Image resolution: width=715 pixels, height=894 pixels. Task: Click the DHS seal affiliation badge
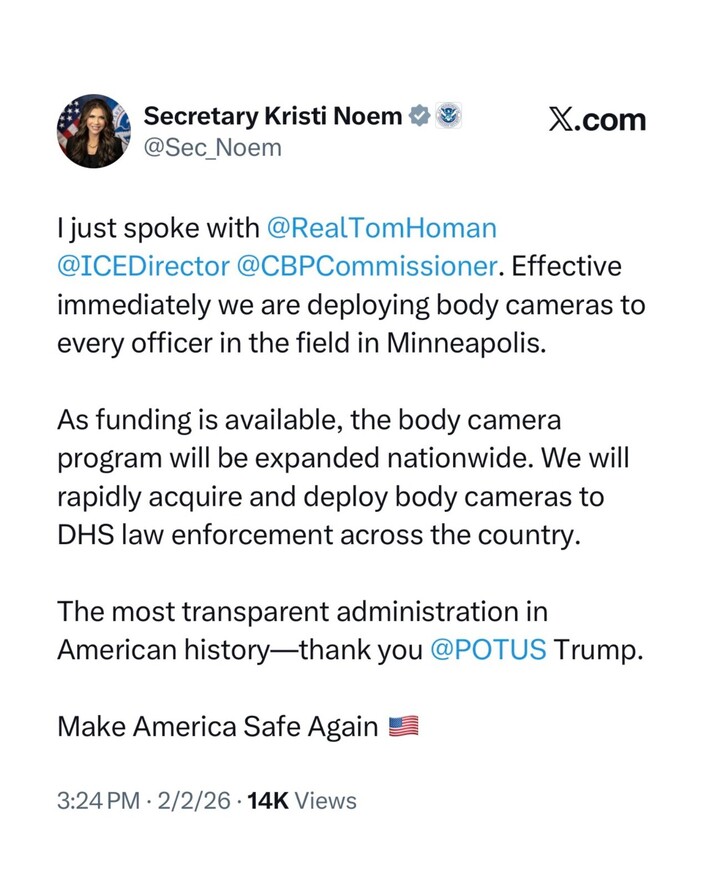click(x=449, y=116)
